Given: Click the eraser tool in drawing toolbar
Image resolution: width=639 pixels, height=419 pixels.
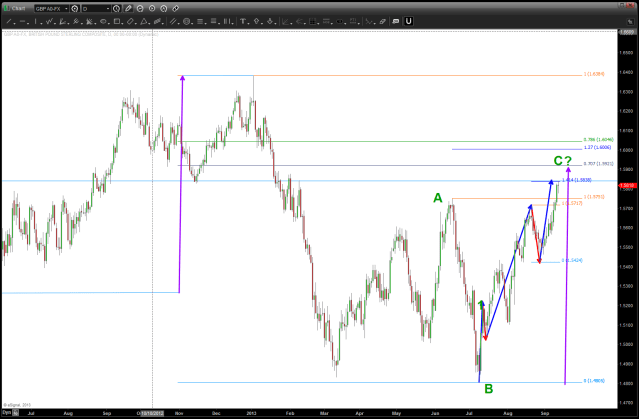Looking at the screenshot, I should (x=382, y=21).
